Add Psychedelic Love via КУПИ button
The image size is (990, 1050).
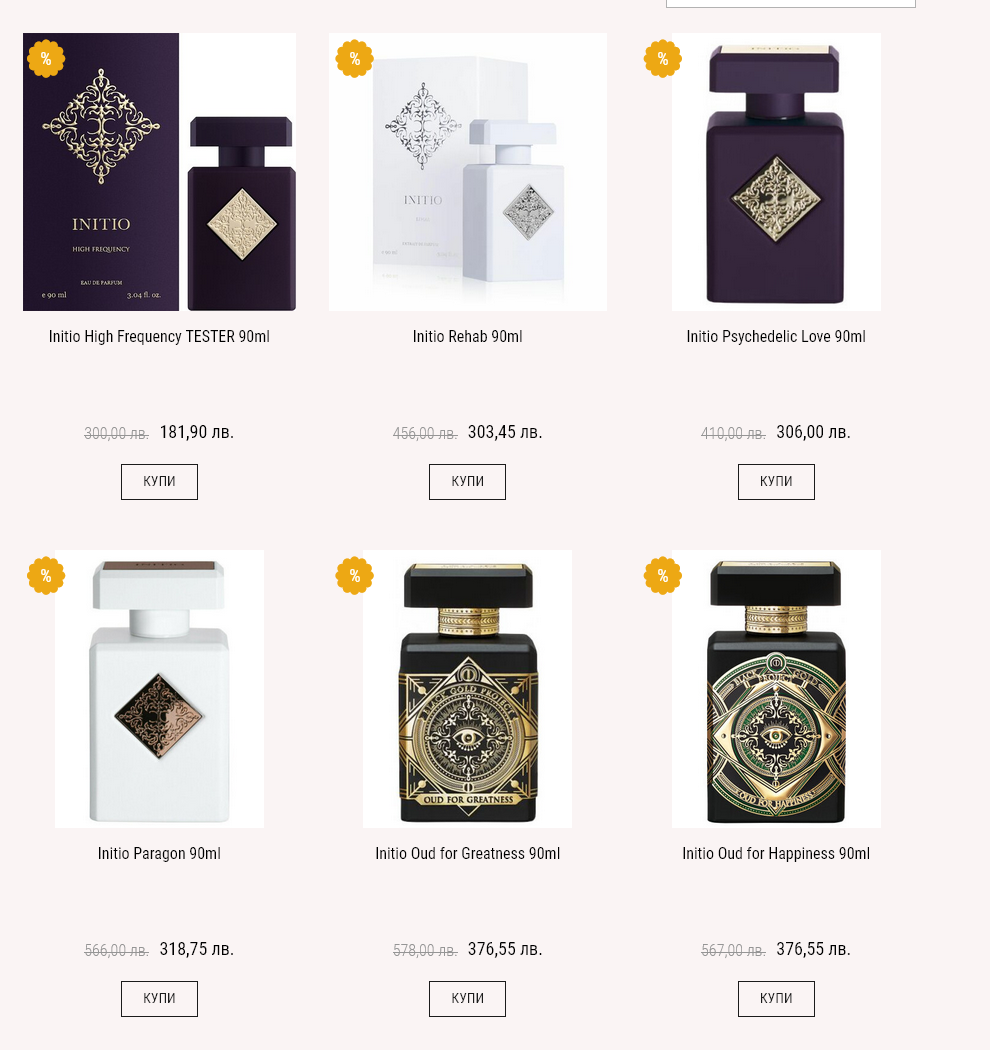click(x=776, y=481)
